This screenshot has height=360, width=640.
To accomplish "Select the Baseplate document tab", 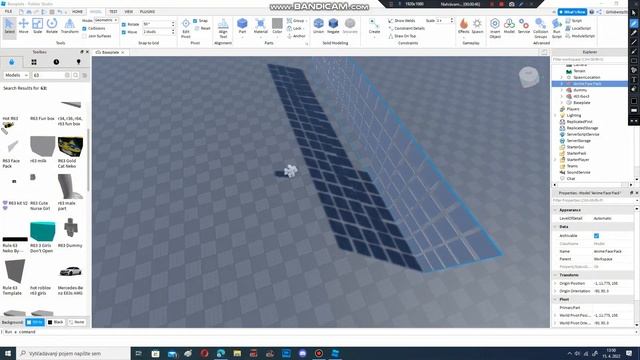I will (109, 52).
